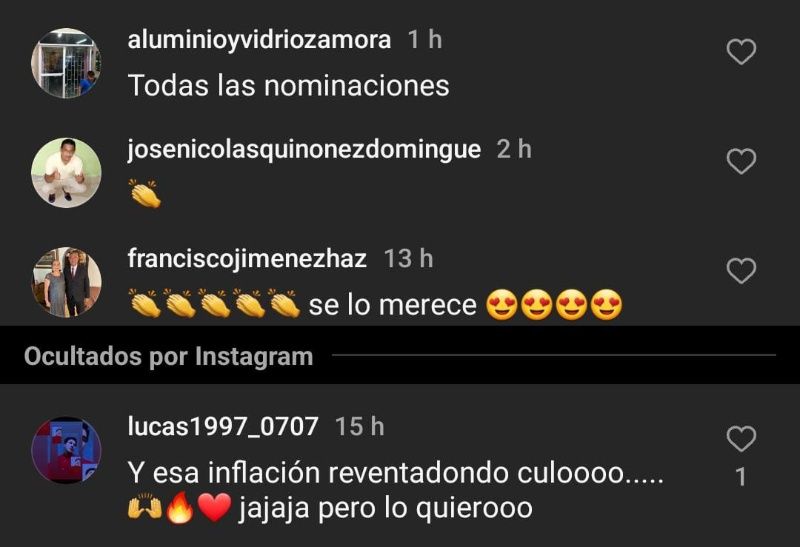View the like count on lucas1997_0707's comment
This screenshot has width=800, height=547.
[741, 478]
